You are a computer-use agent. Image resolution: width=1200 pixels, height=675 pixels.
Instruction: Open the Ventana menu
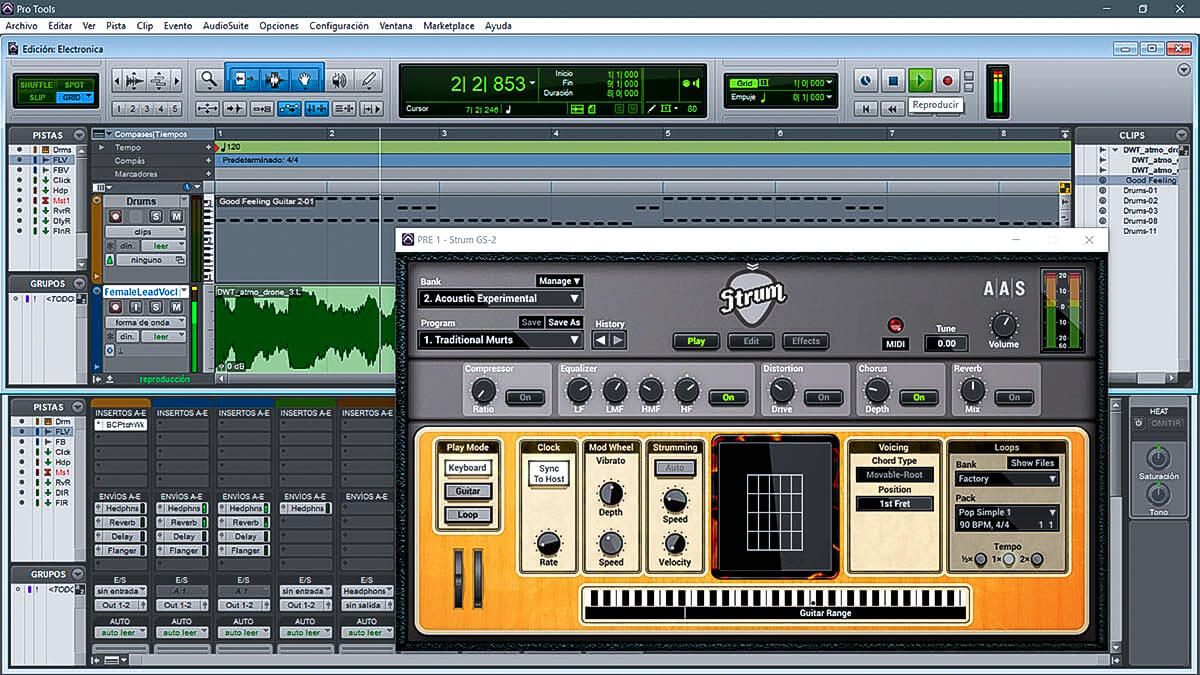396,26
